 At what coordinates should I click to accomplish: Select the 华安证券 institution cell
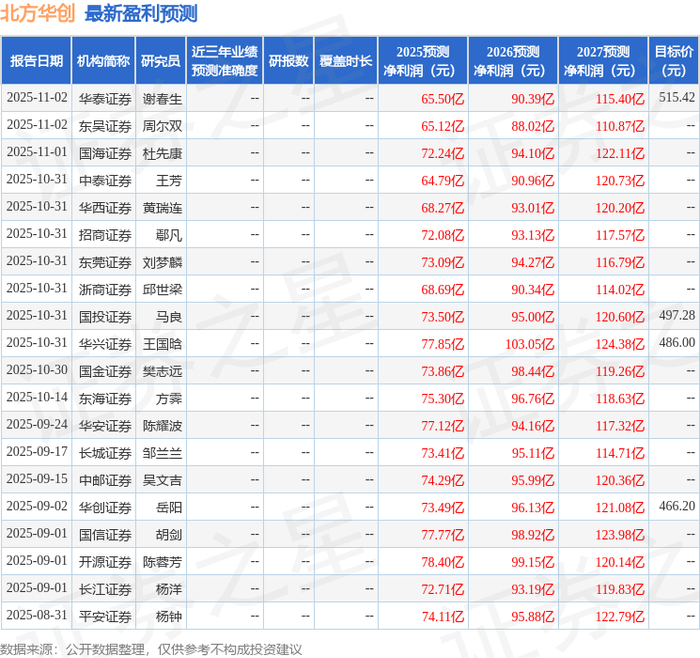105,425
